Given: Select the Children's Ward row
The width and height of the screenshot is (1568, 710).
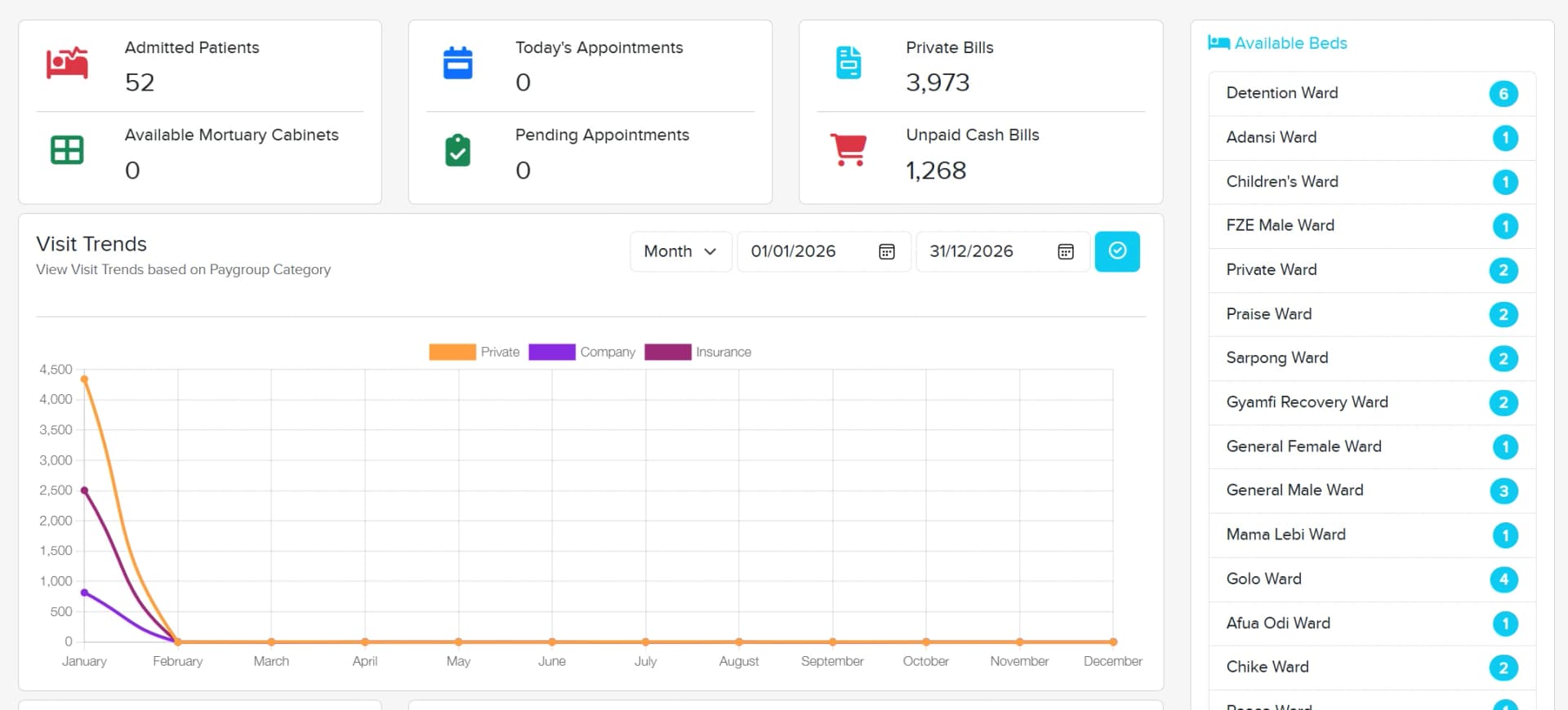Looking at the screenshot, I should coord(1372,181).
